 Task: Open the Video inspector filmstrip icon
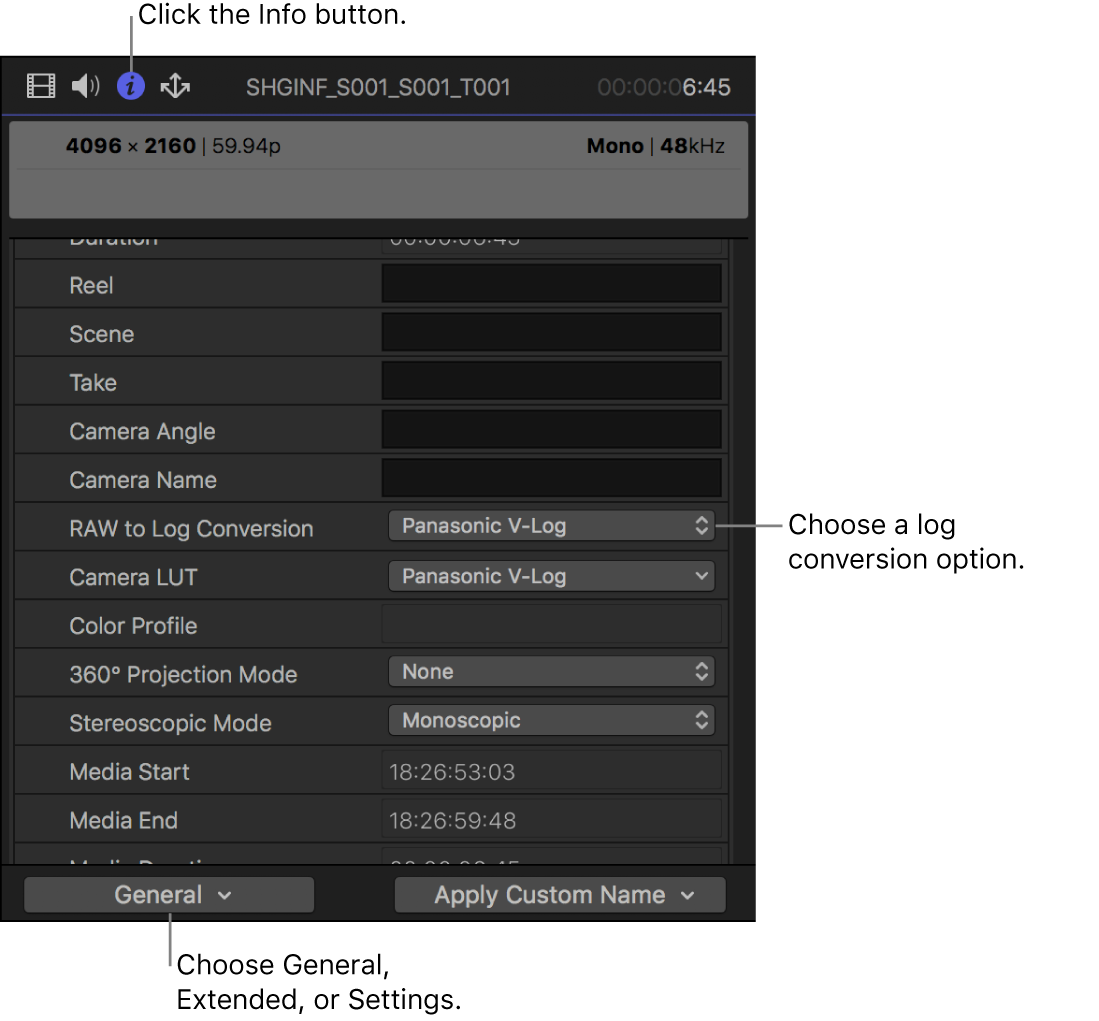pyautogui.click(x=41, y=86)
